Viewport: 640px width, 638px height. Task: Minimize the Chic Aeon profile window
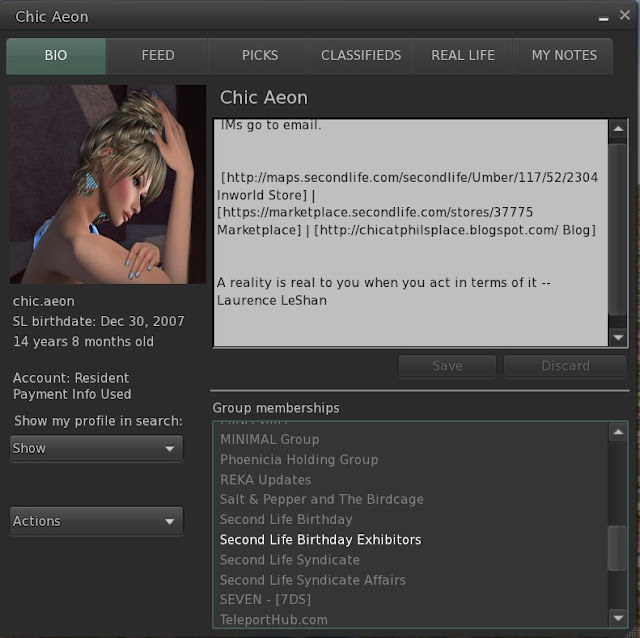click(x=604, y=18)
